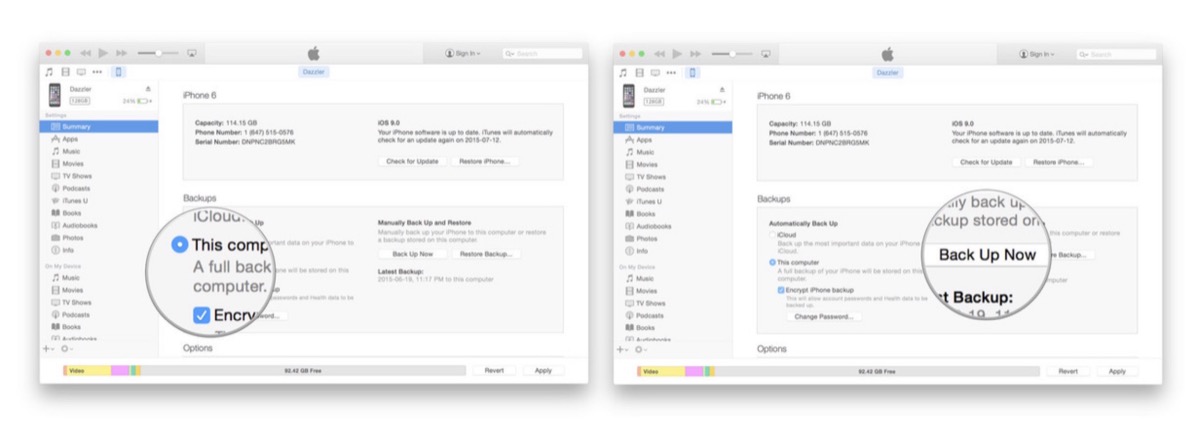Click yellow Video storage segment in right window
Screen dimensions: 1200x436
click(x=661, y=370)
